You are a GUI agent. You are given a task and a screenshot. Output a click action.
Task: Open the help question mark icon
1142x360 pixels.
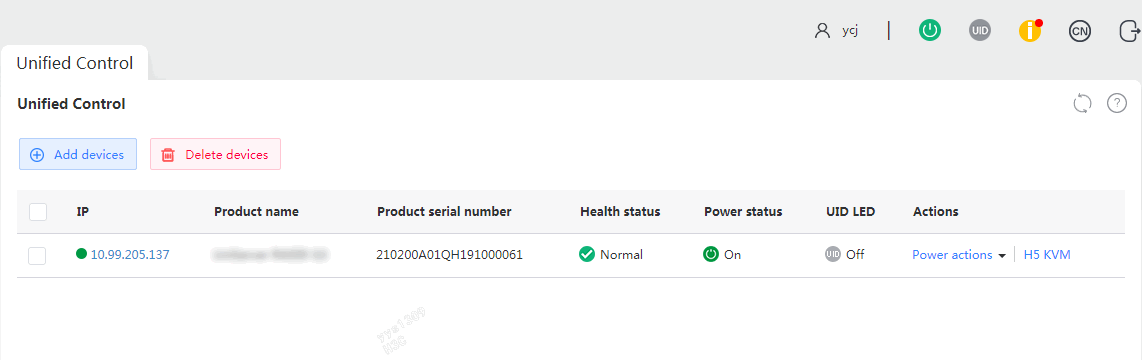pyautogui.click(x=1117, y=103)
